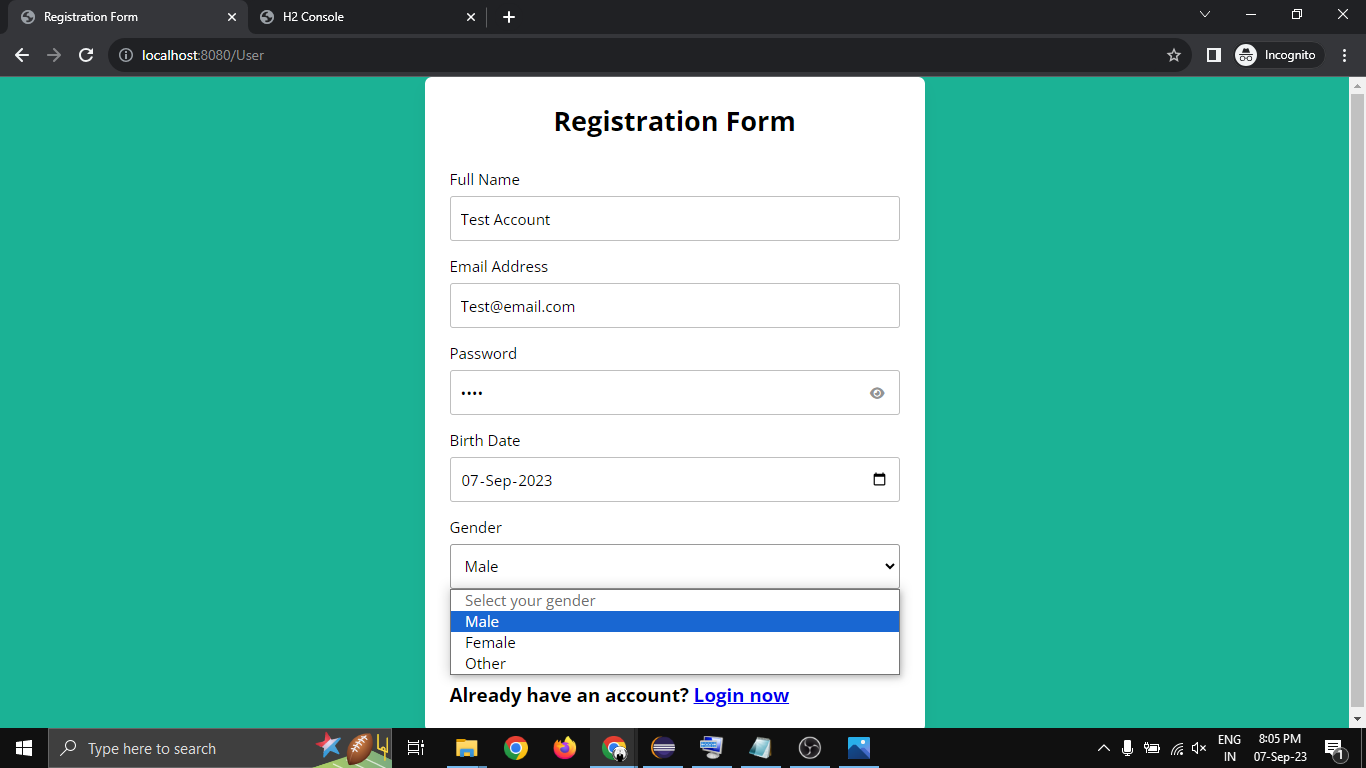
Task: Open the browser side panel icon
Action: (x=1213, y=55)
